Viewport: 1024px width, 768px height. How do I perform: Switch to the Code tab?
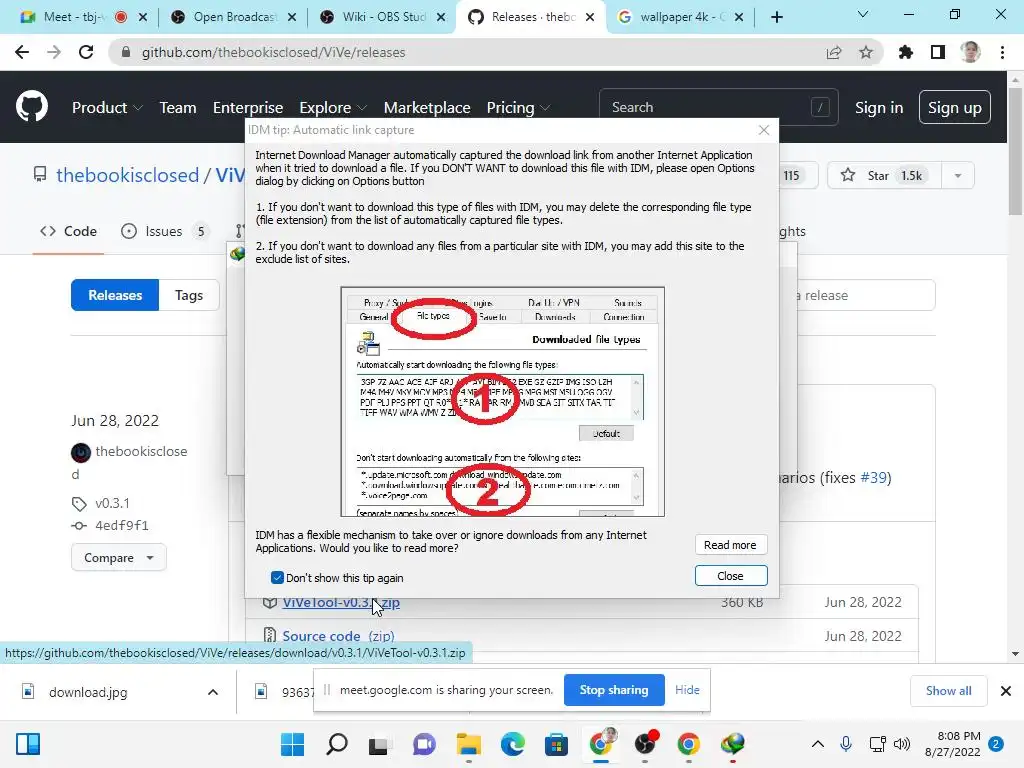(x=68, y=231)
